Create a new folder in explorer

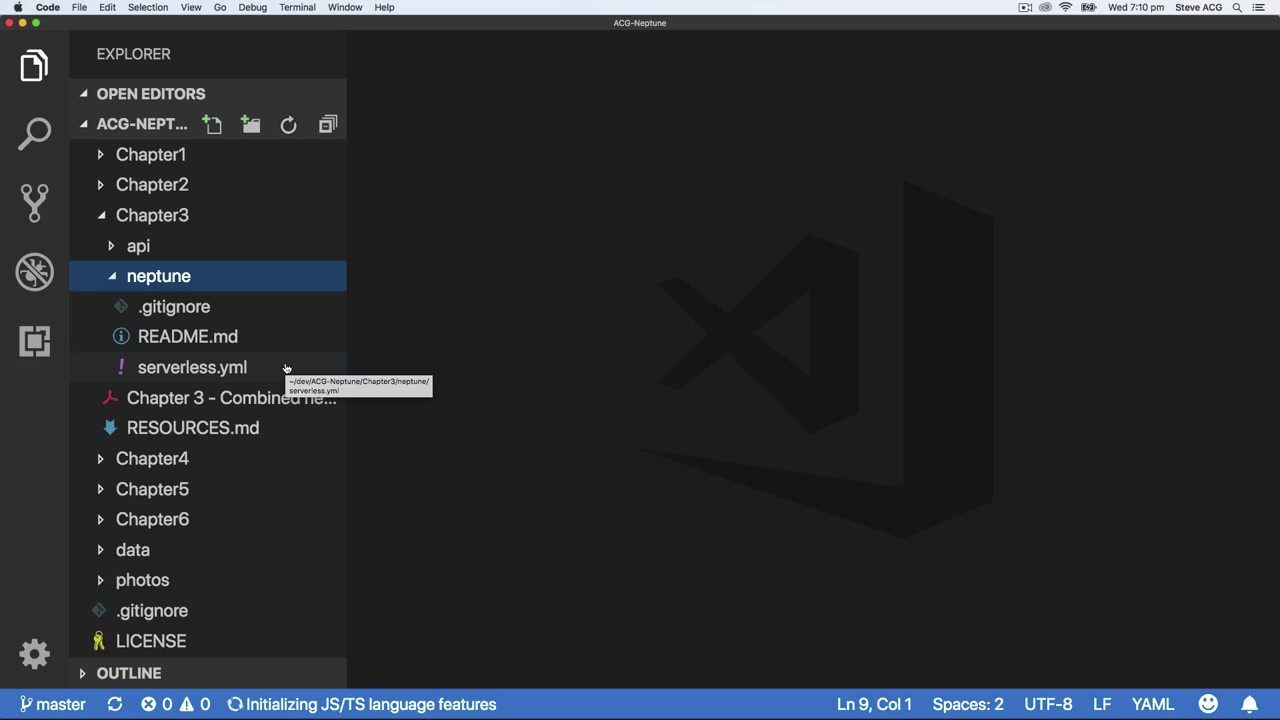tap(250, 124)
